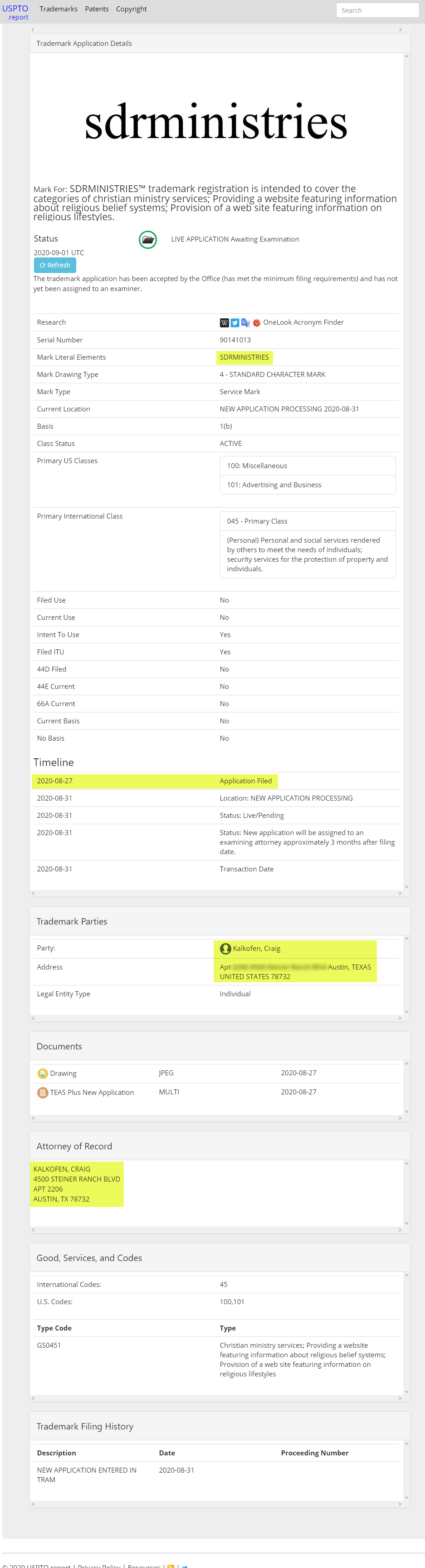The image size is (425, 1568).
Task: Open the Twitter research icon
Action: pos(234,322)
